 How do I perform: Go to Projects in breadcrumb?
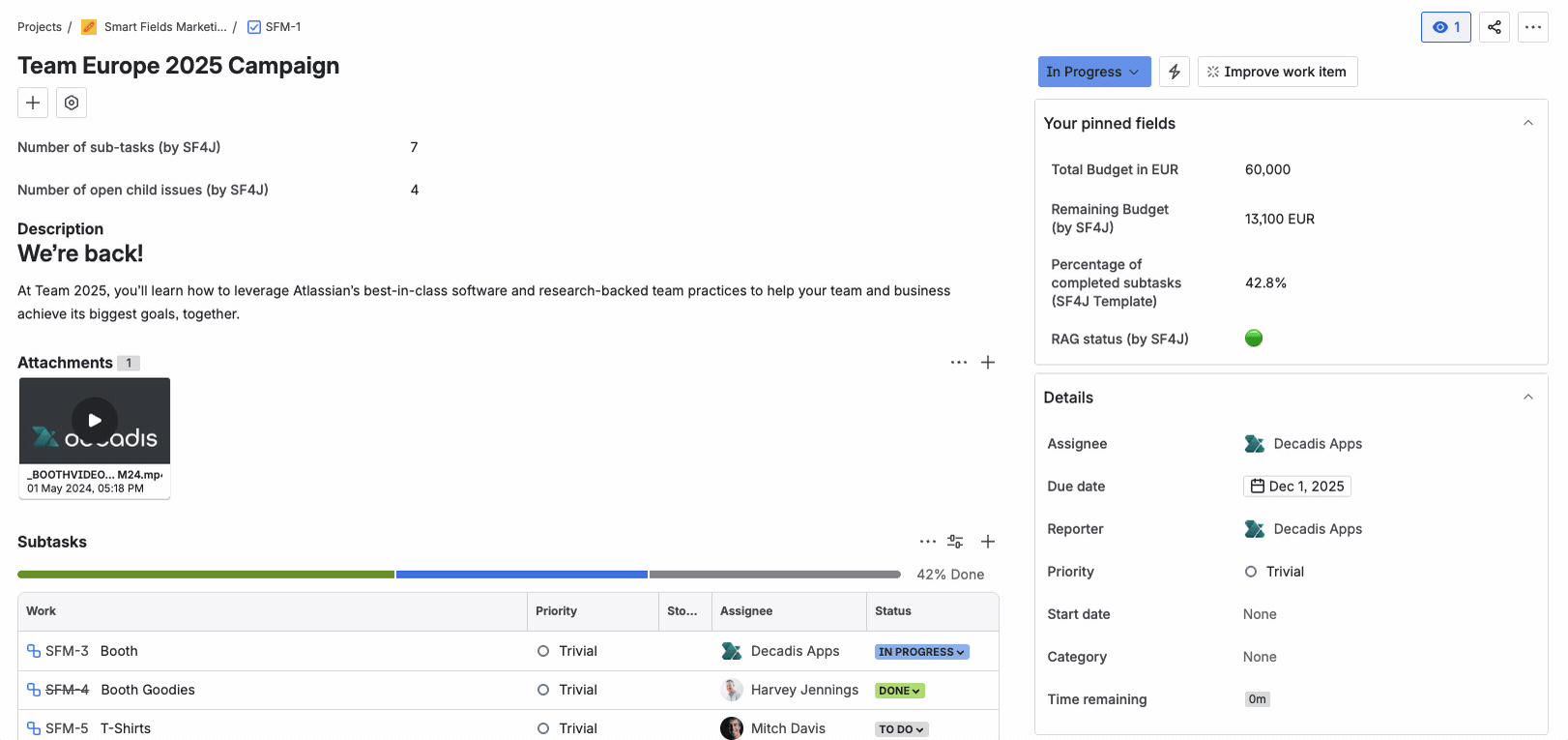pos(40,27)
